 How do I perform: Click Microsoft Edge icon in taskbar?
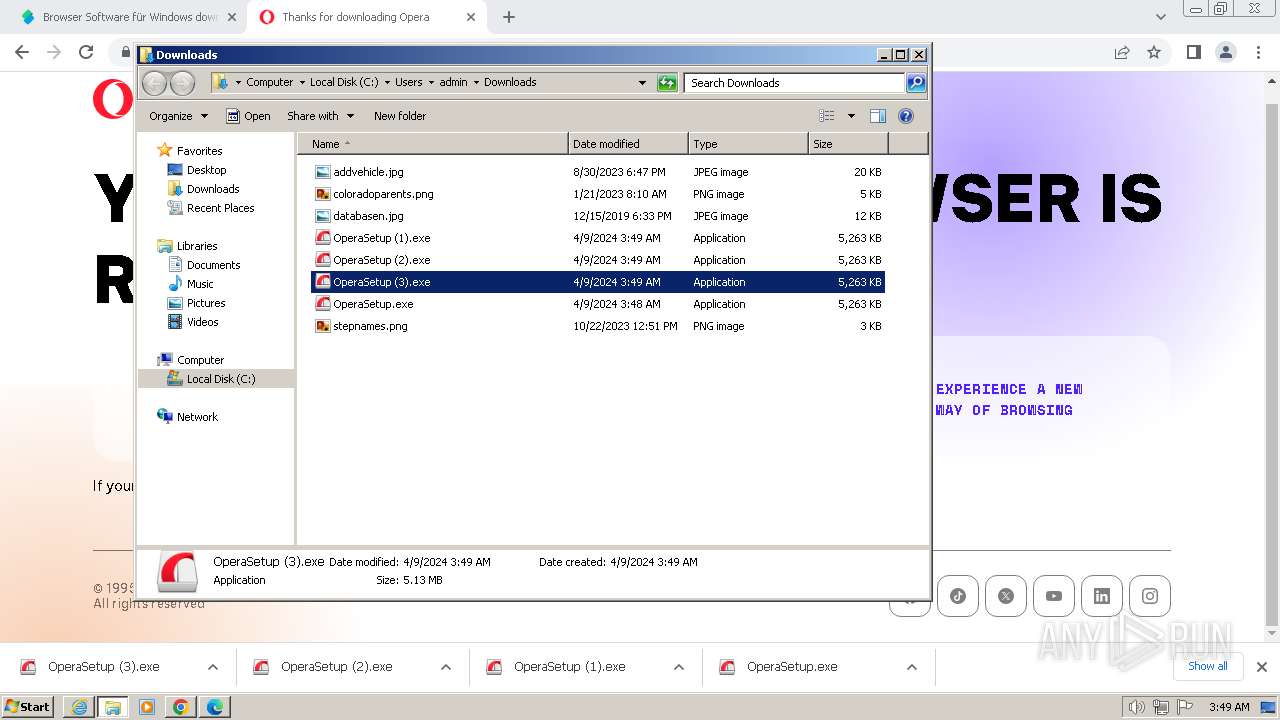(215, 707)
